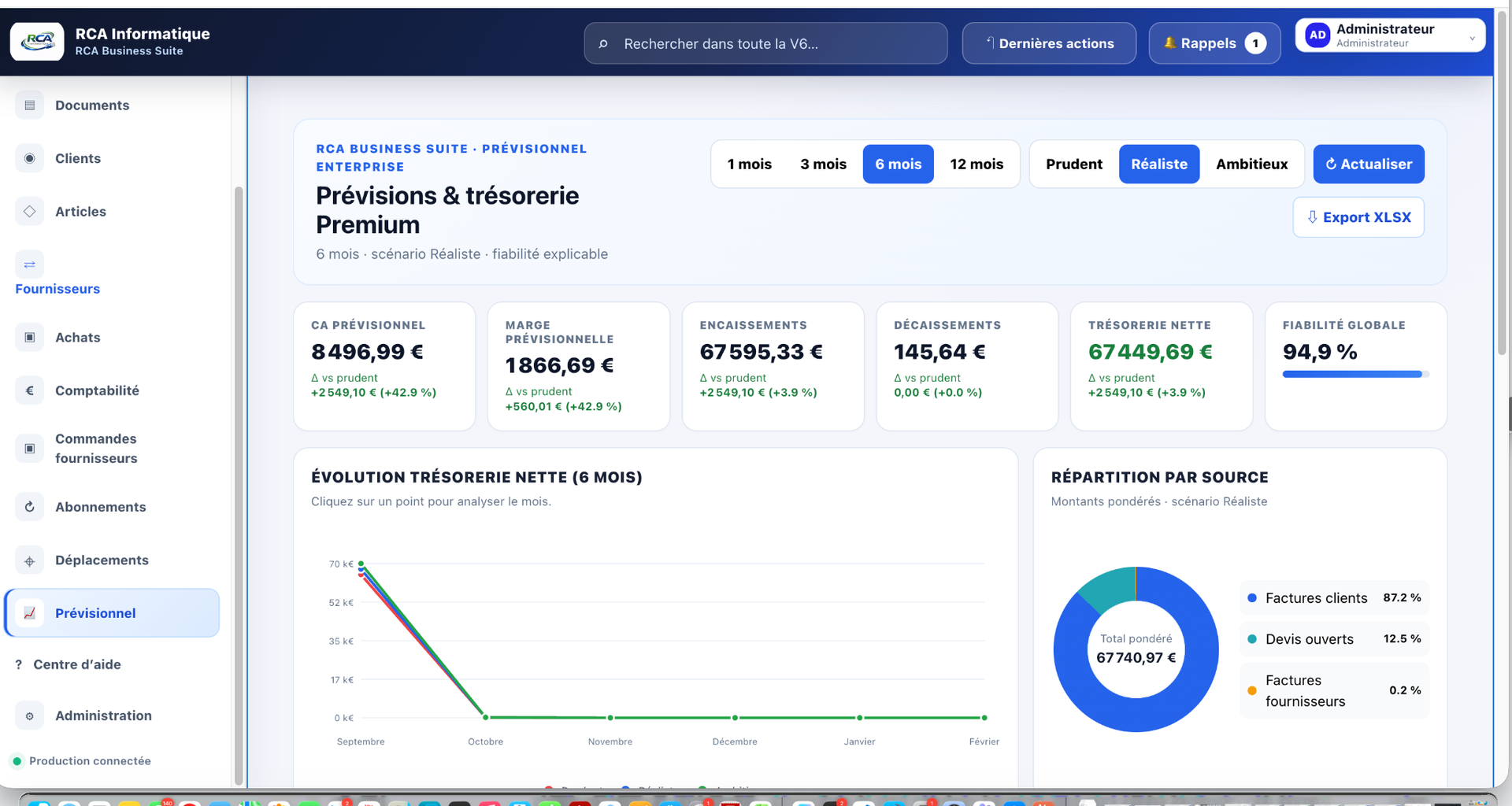Click the orange Factures fournisseurs swatch
Viewport: 1512px width, 806px height.
pos(1252,691)
